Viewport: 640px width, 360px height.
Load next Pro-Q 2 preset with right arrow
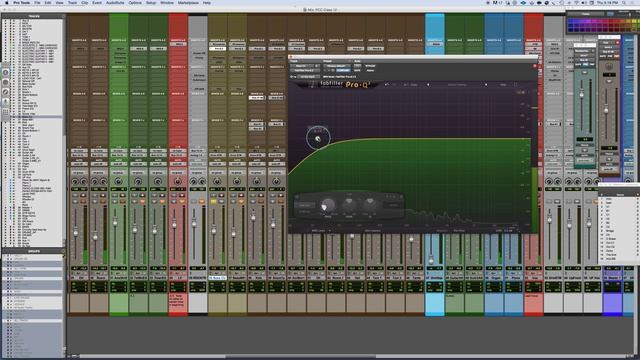486,84
